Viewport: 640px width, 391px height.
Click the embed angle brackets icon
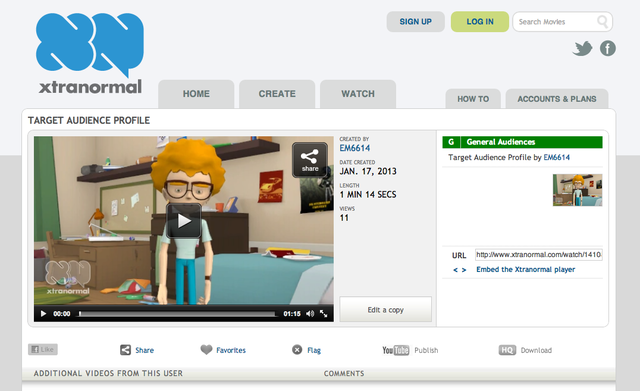pyautogui.click(x=460, y=270)
